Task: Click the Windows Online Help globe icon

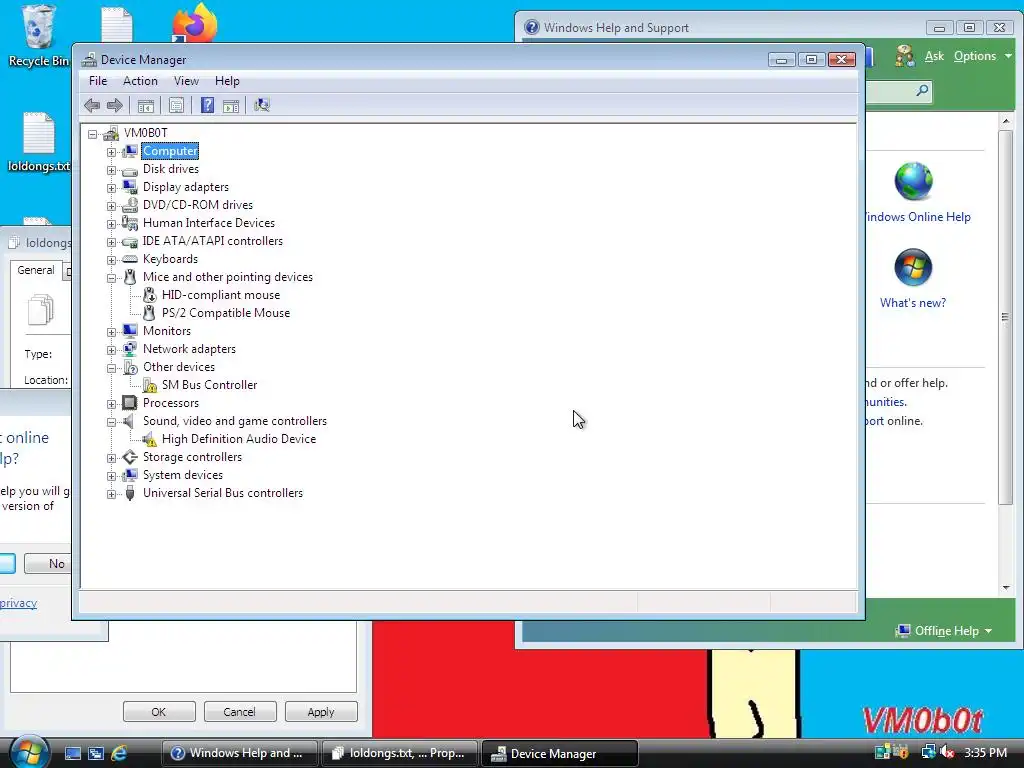Action: (x=913, y=182)
